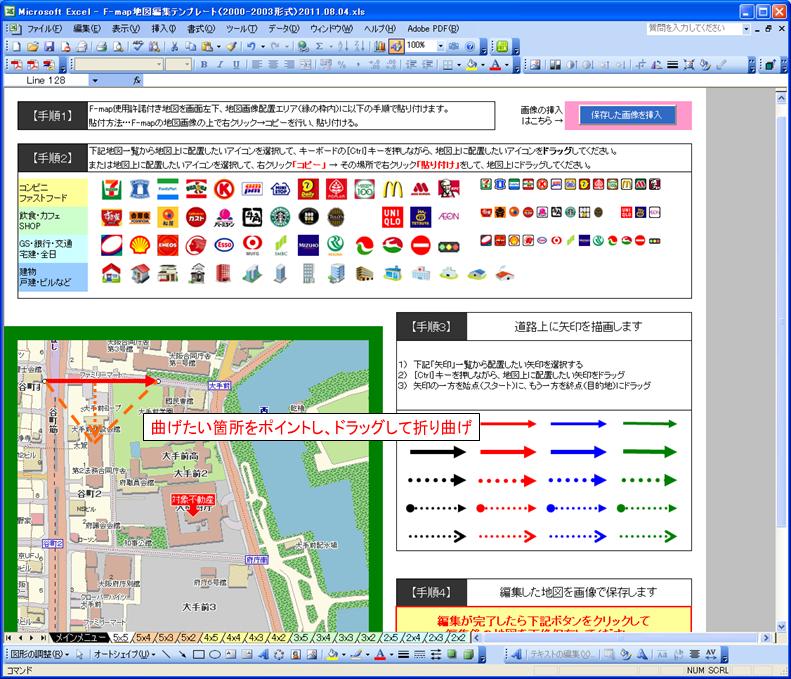
Task: Select the thin red solid arrow
Action: point(507,424)
